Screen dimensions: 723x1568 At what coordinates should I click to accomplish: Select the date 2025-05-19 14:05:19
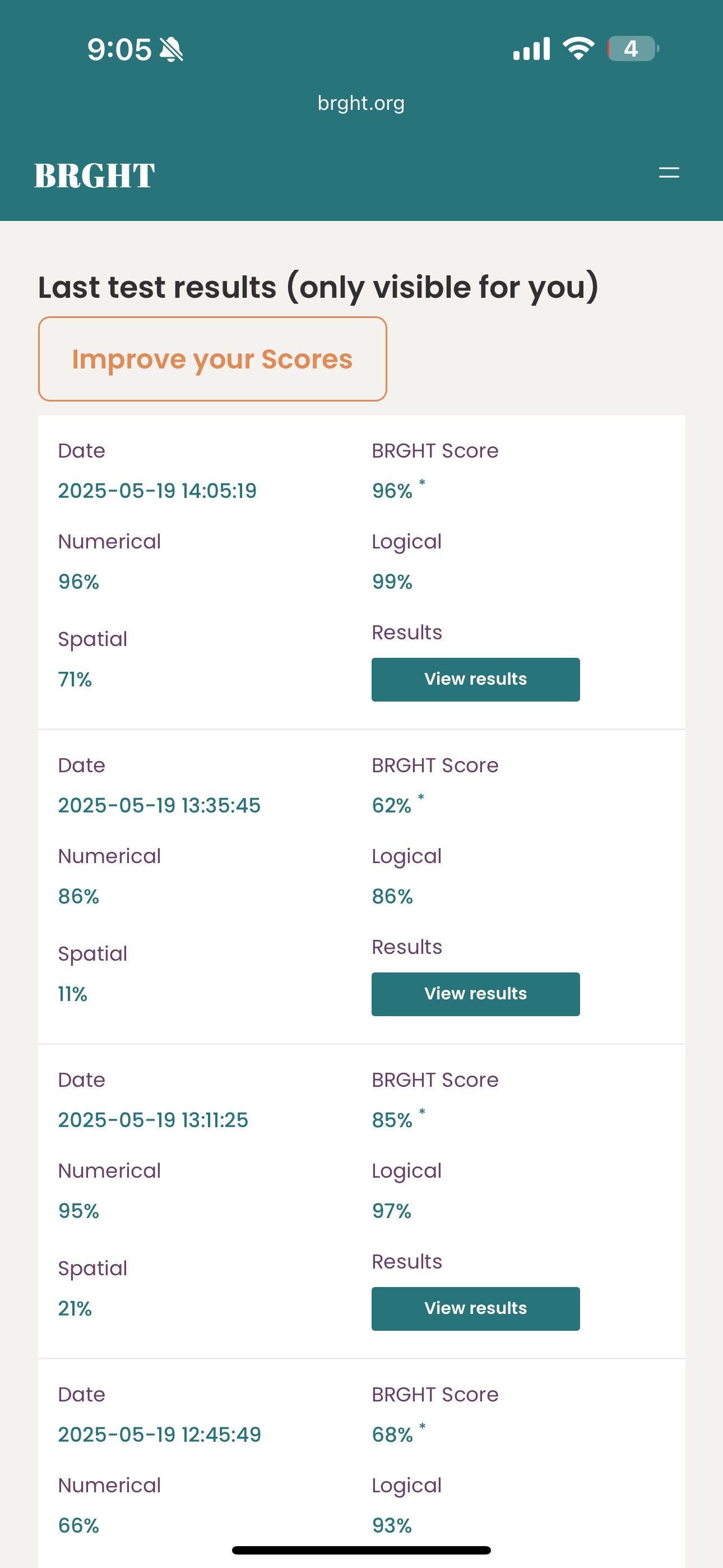click(x=157, y=491)
